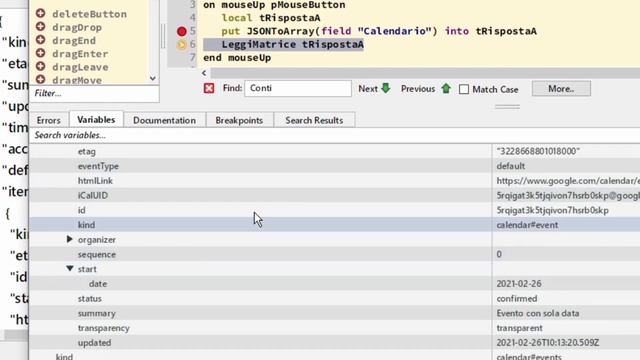Viewport: 640px width, 360px height.
Task: Show the Search Results tab
Action: click(x=314, y=120)
